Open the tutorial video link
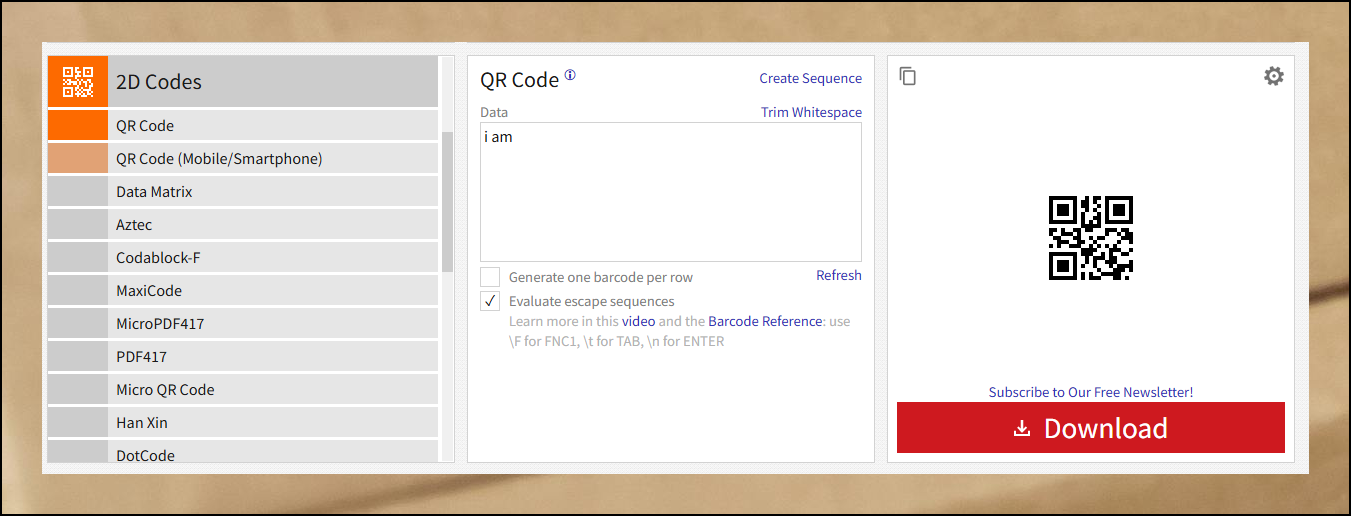This screenshot has width=1351, height=516. [638, 321]
